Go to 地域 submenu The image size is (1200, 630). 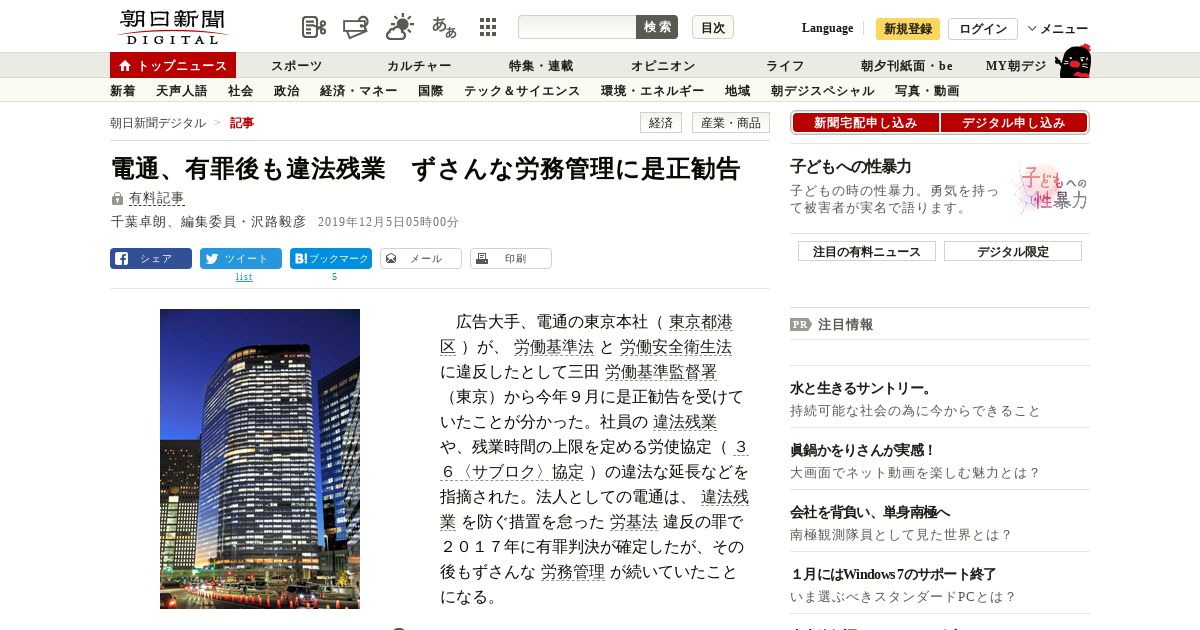[x=738, y=91]
